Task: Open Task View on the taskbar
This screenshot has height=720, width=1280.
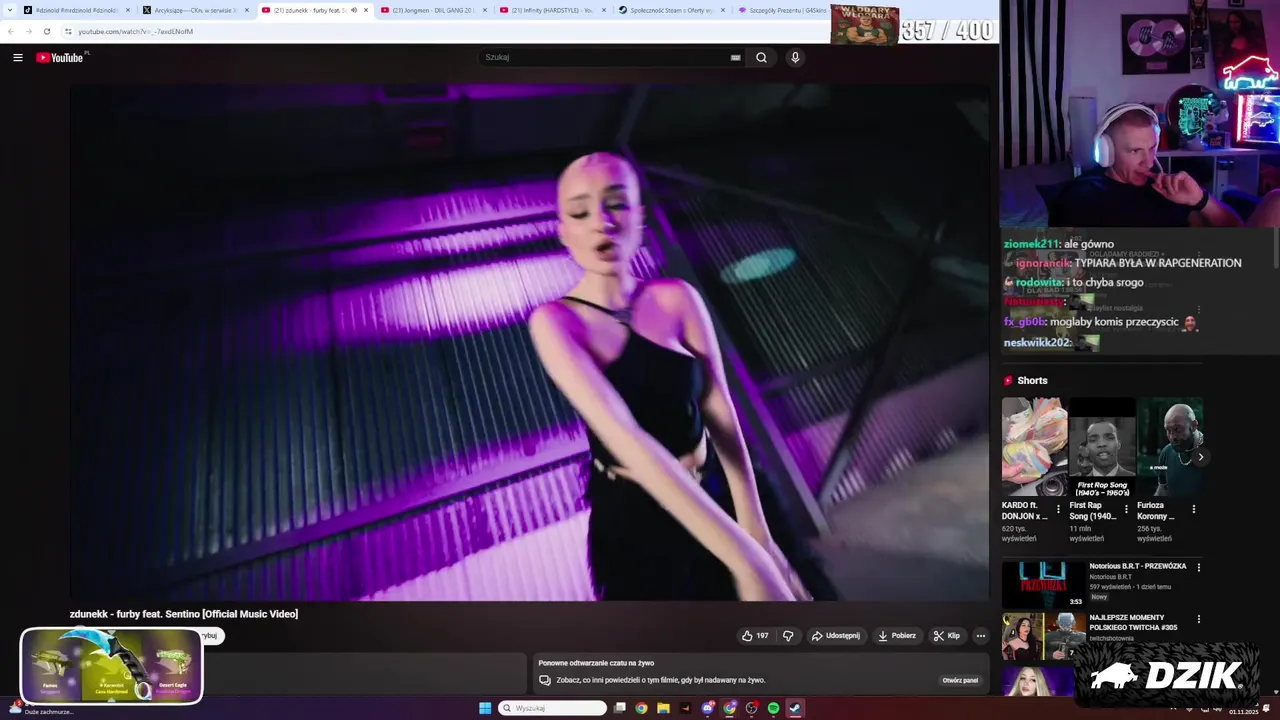Action: point(620,708)
